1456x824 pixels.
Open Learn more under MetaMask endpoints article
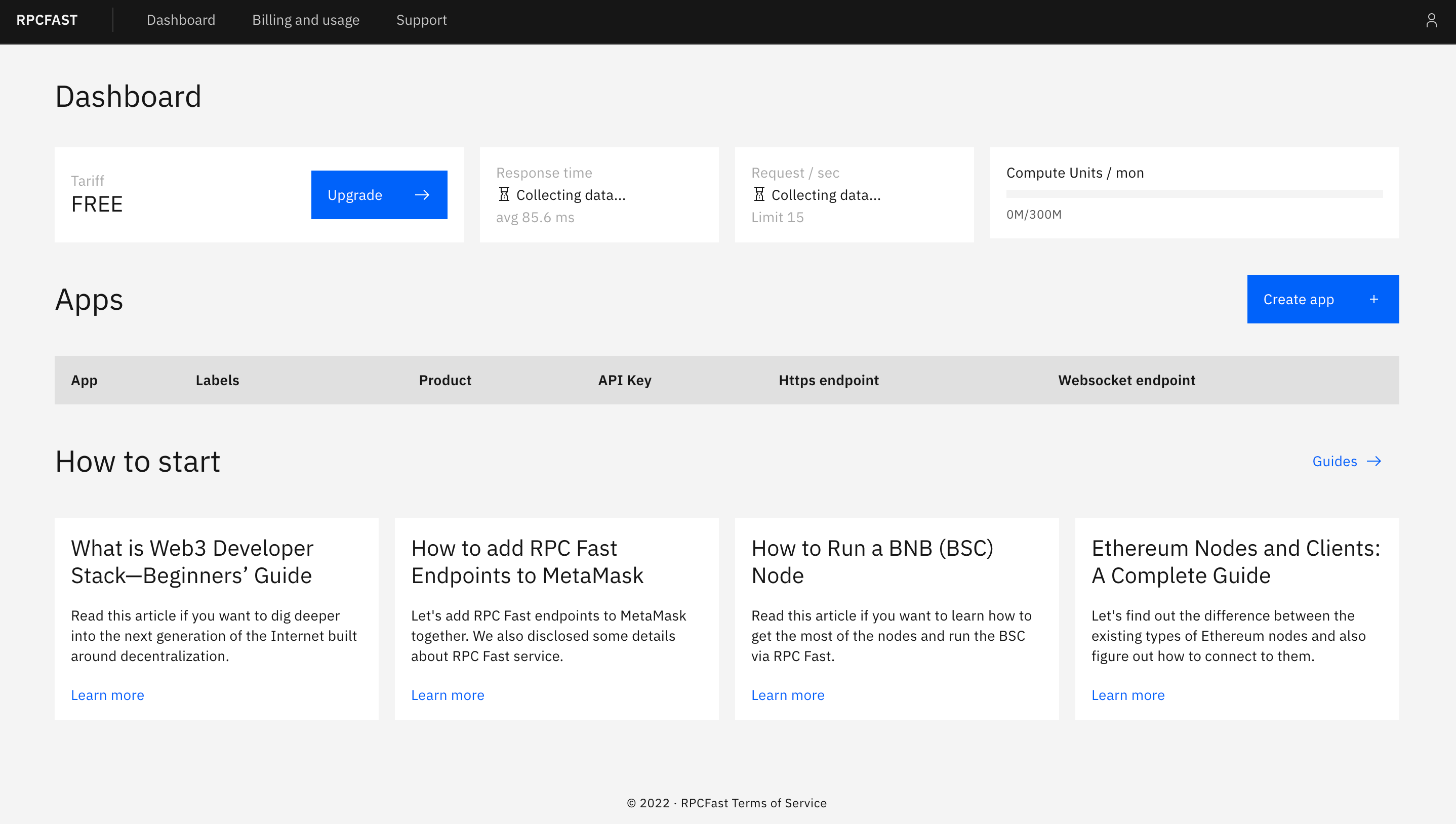(448, 695)
